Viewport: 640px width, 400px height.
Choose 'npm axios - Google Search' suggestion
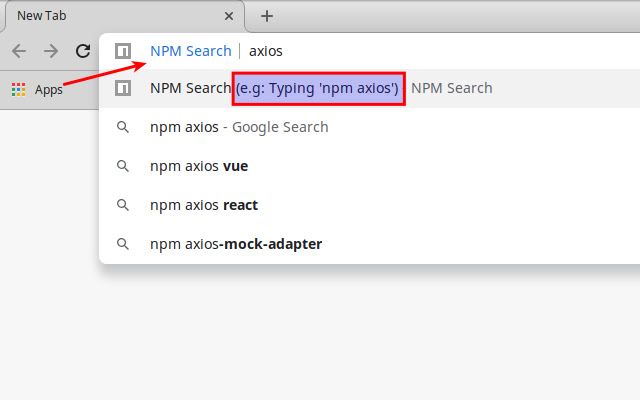[x=369, y=127]
